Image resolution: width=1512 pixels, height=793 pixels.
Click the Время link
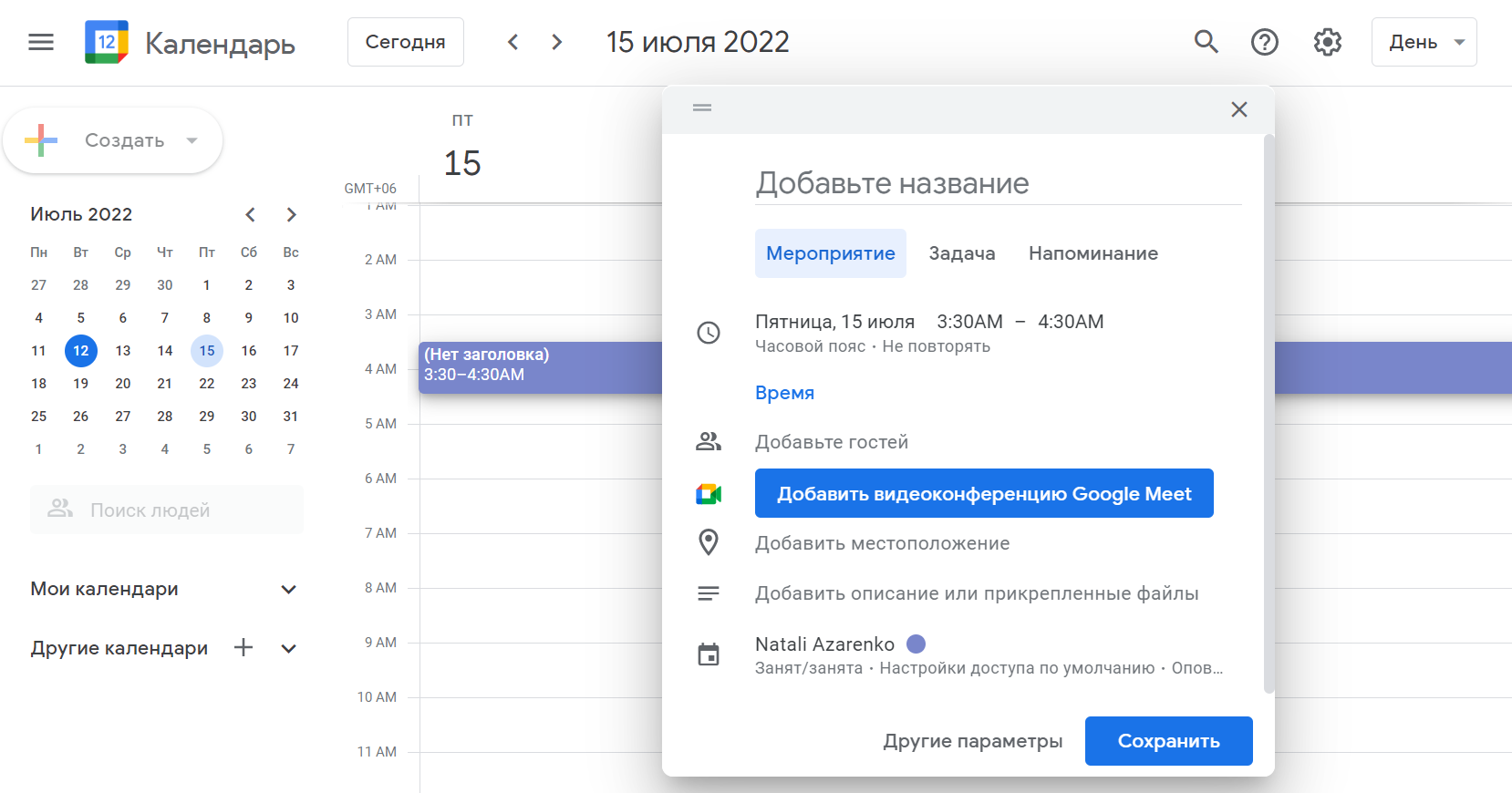pos(784,393)
